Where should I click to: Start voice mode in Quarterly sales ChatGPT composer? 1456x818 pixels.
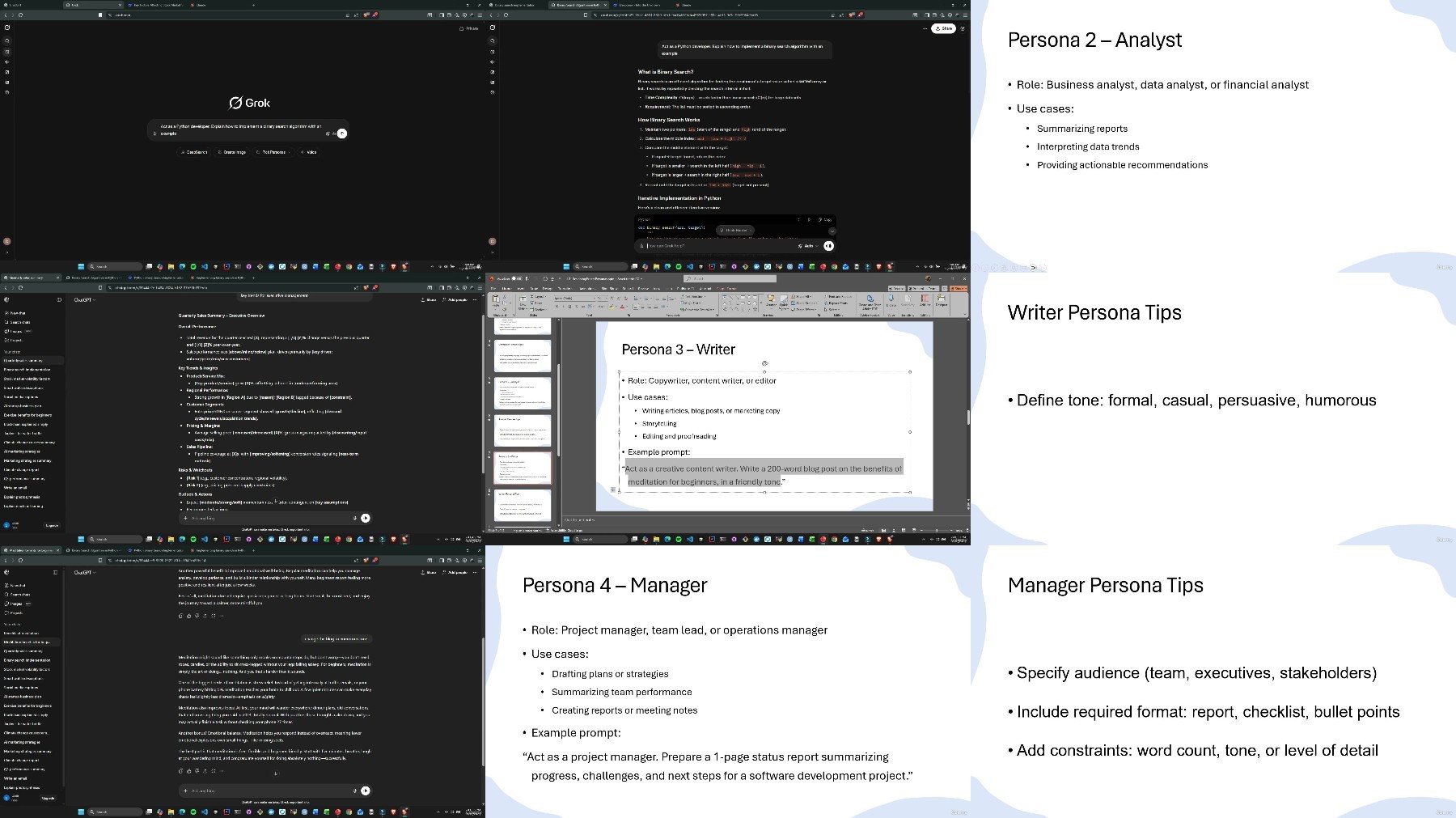(366, 518)
